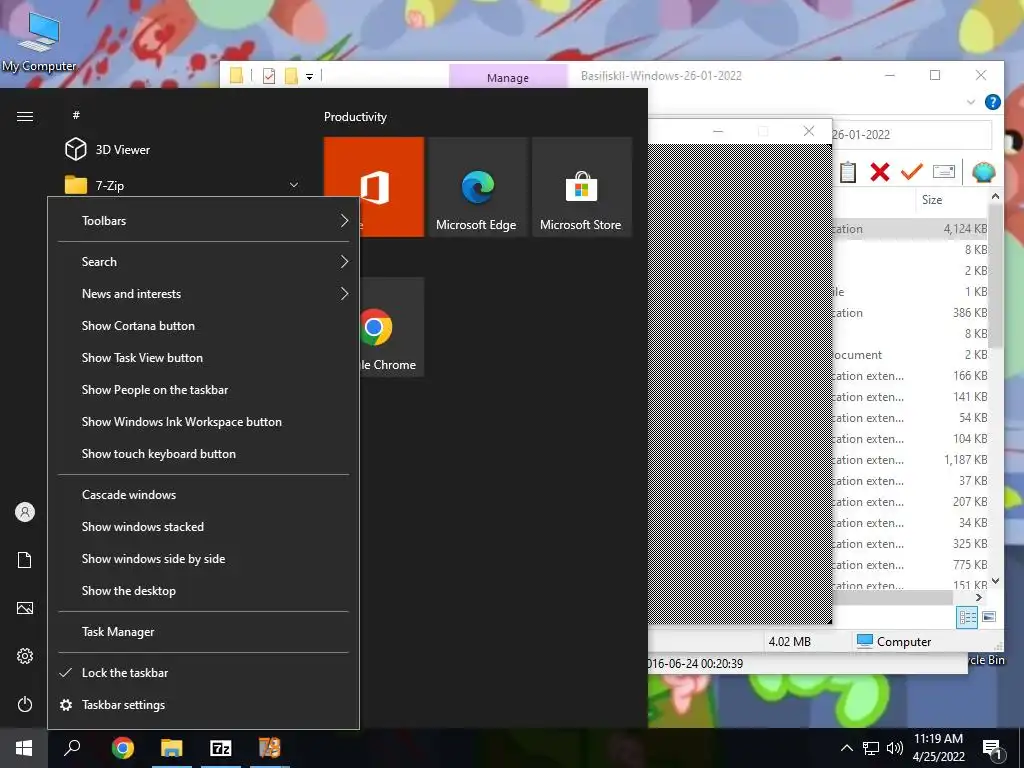This screenshot has height=768, width=1024.
Task: Click Explorer help question mark icon
Action: click(x=993, y=102)
